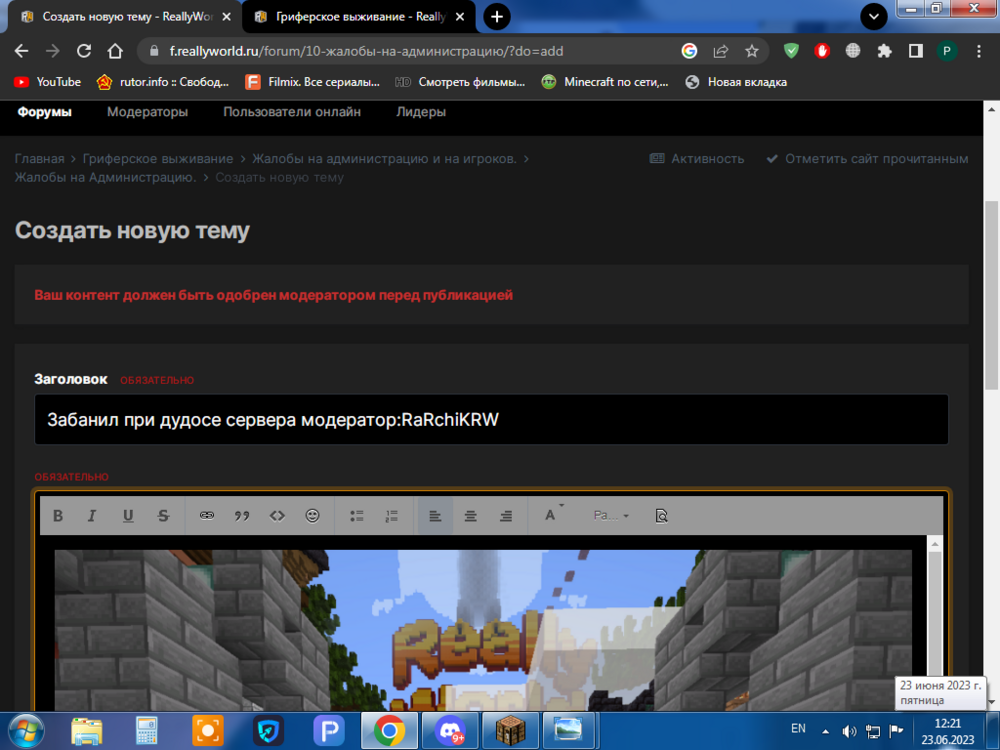Open the Minecraft launcher on the taskbar
1000x750 pixels.
pos(510,731)
